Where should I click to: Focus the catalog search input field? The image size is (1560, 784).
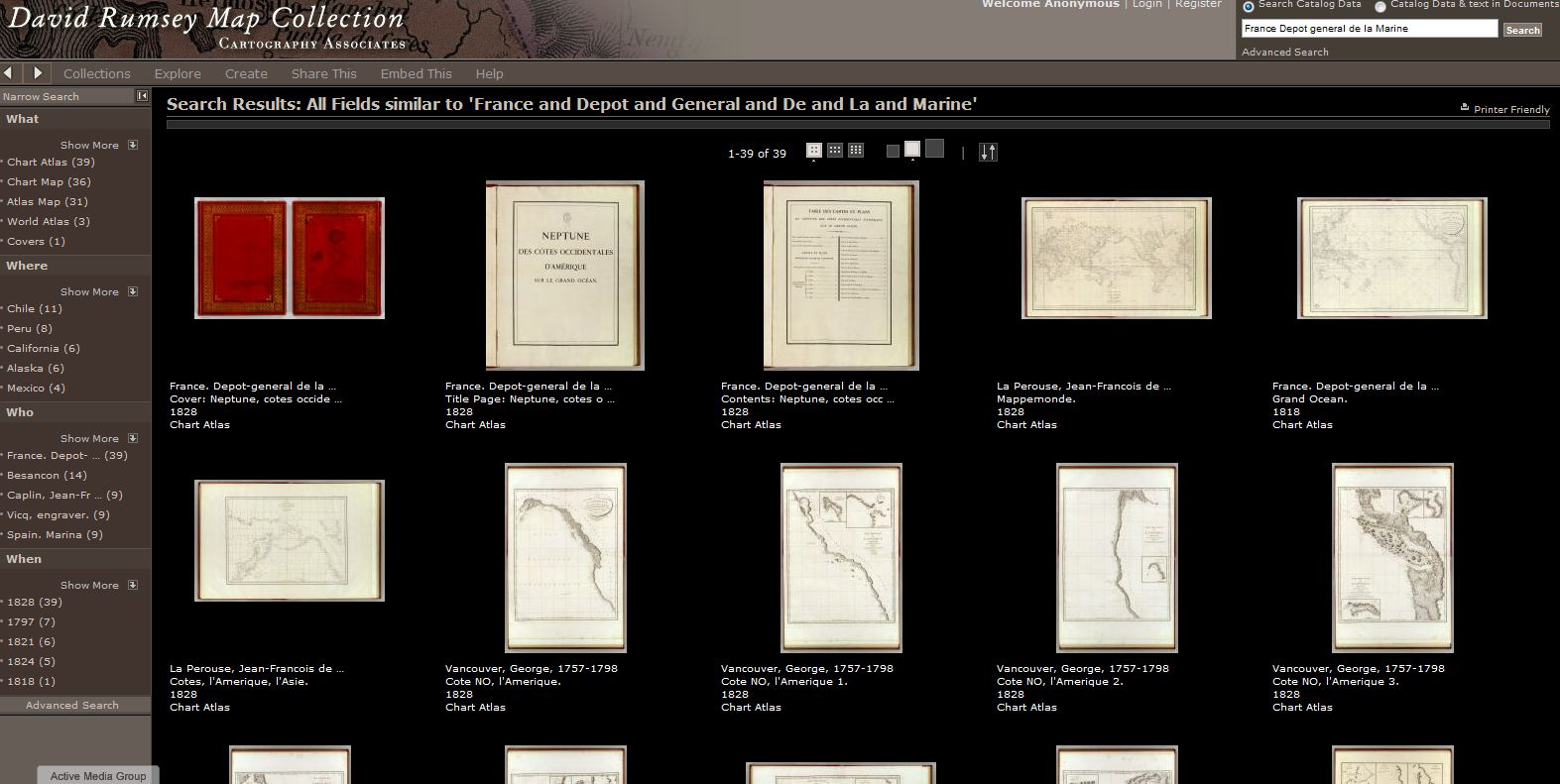[x=1370, y=29]
